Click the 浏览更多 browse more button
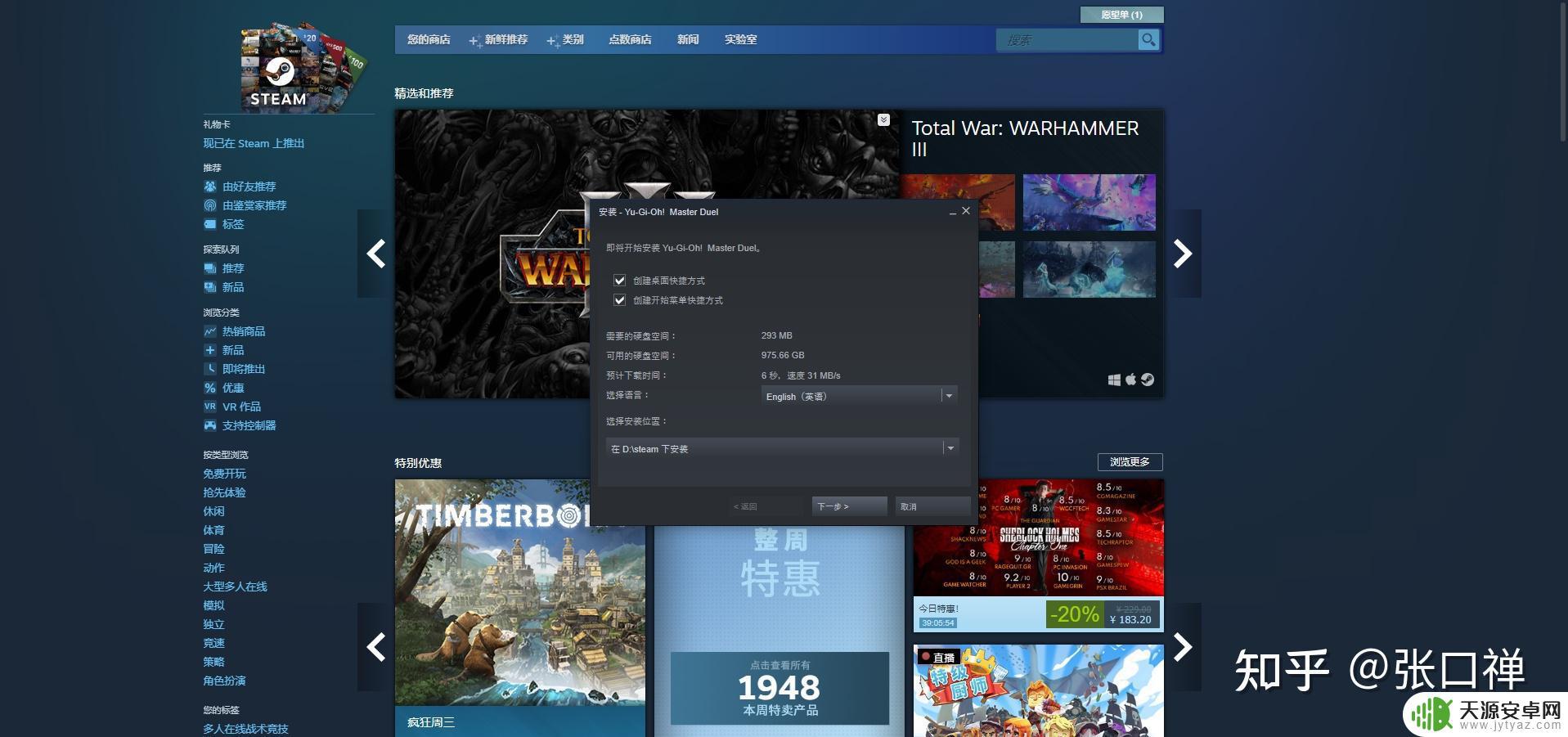The image size is (1568, 737). point(1130,462)
